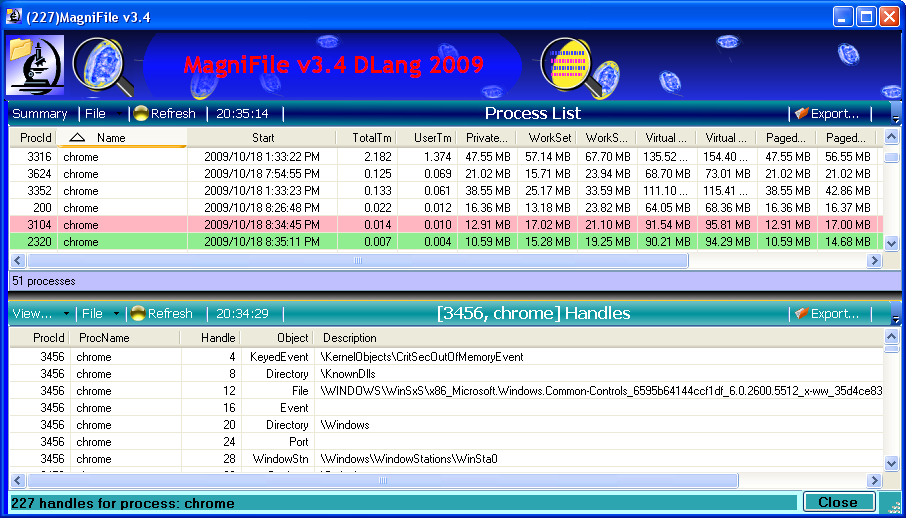Select chrome process row with ProcId 3316

coord(445,157)
